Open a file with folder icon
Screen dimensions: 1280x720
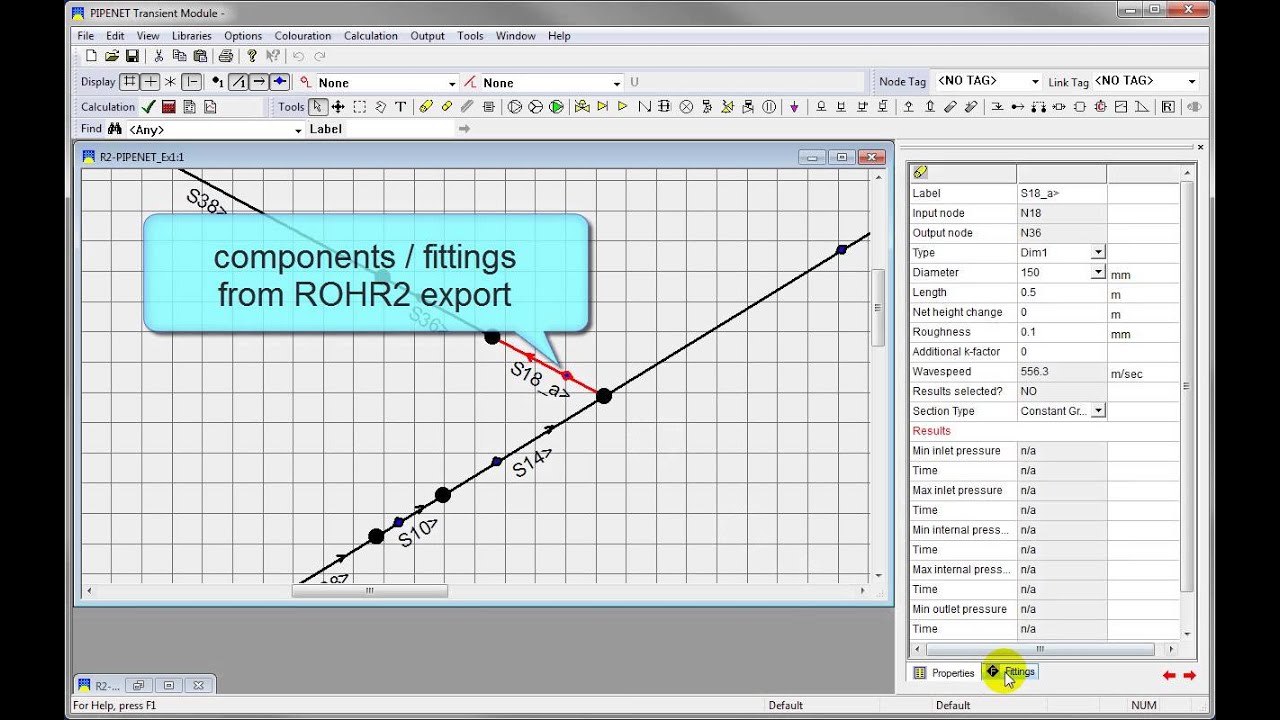(112, 56)
